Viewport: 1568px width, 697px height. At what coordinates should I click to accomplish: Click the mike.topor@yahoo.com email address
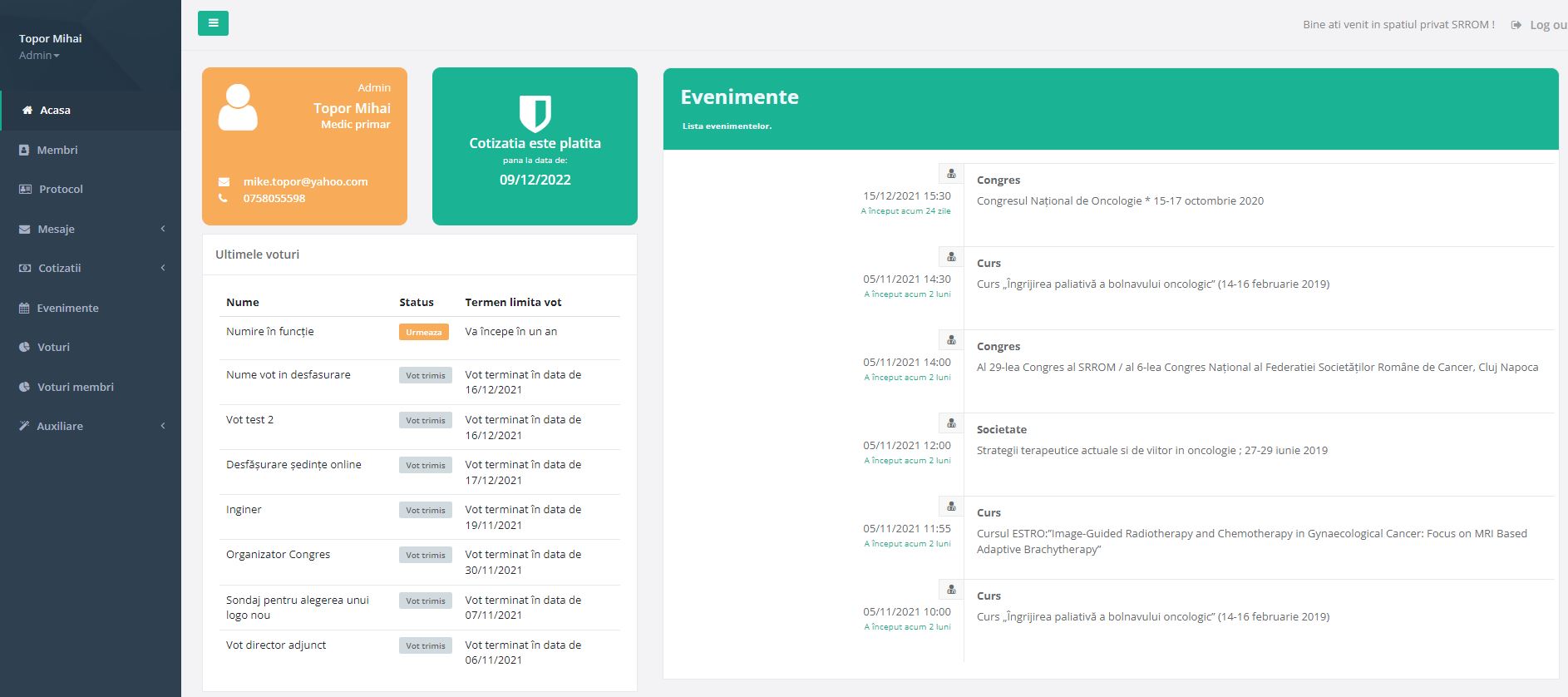point(305,181)
